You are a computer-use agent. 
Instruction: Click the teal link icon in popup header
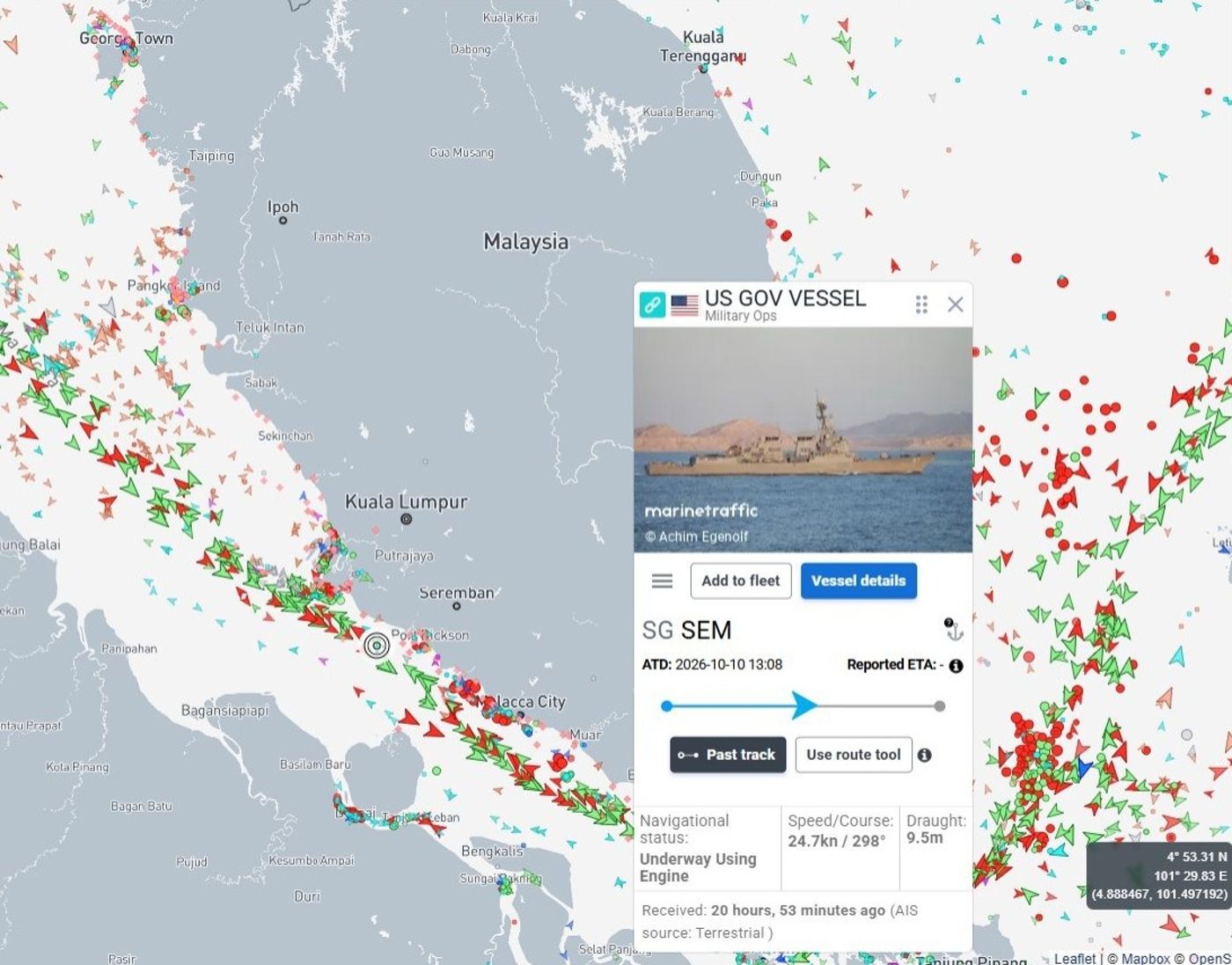click(652, 305)
